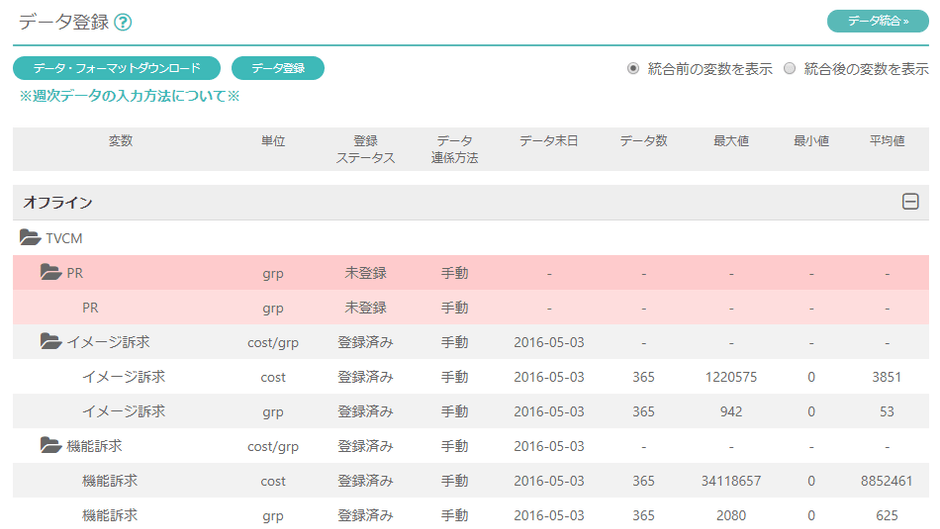940x529 pixels.
Task: Click the PR folder icon in the pink row
Action: (50, 272)
